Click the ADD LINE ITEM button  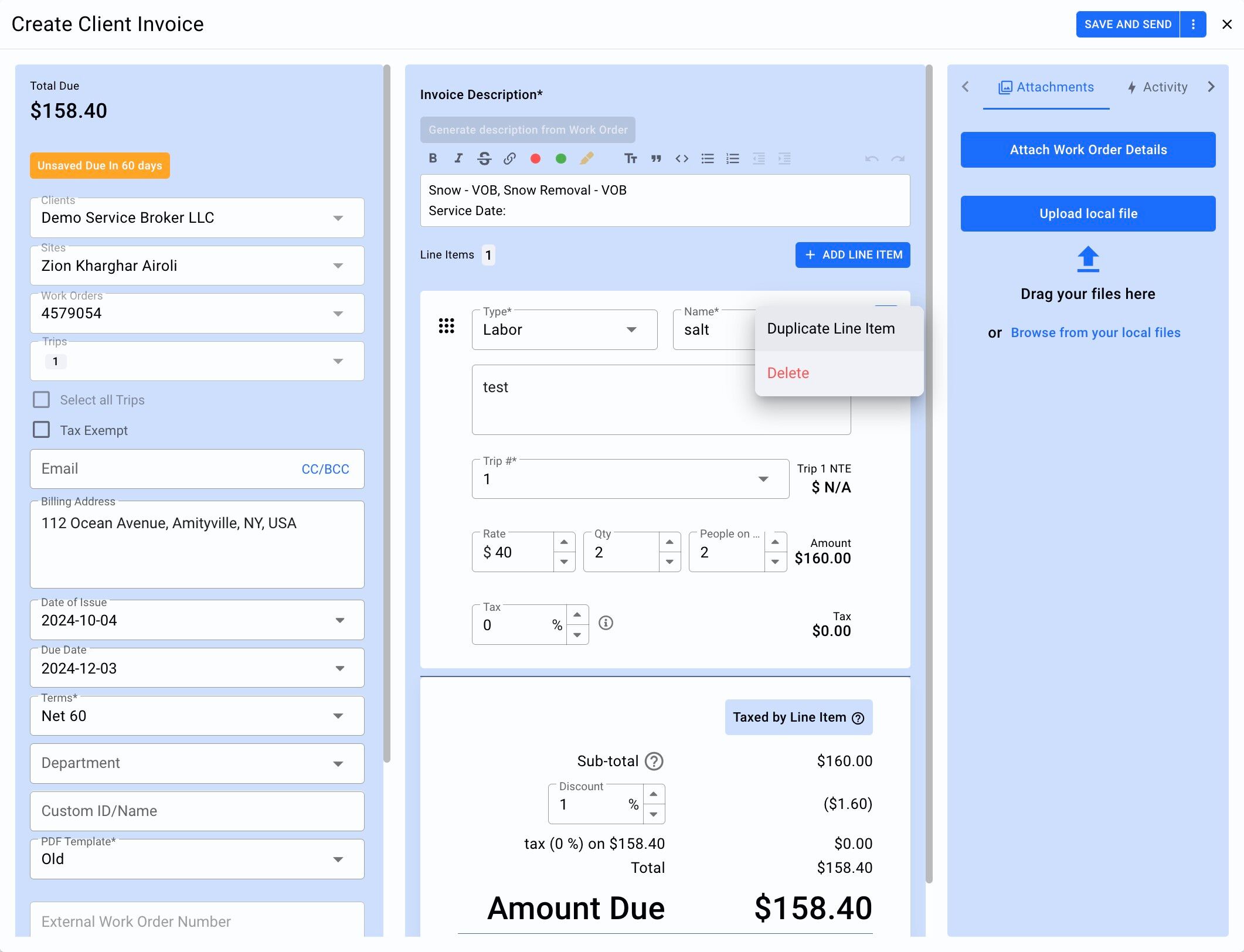click(852, 254)
